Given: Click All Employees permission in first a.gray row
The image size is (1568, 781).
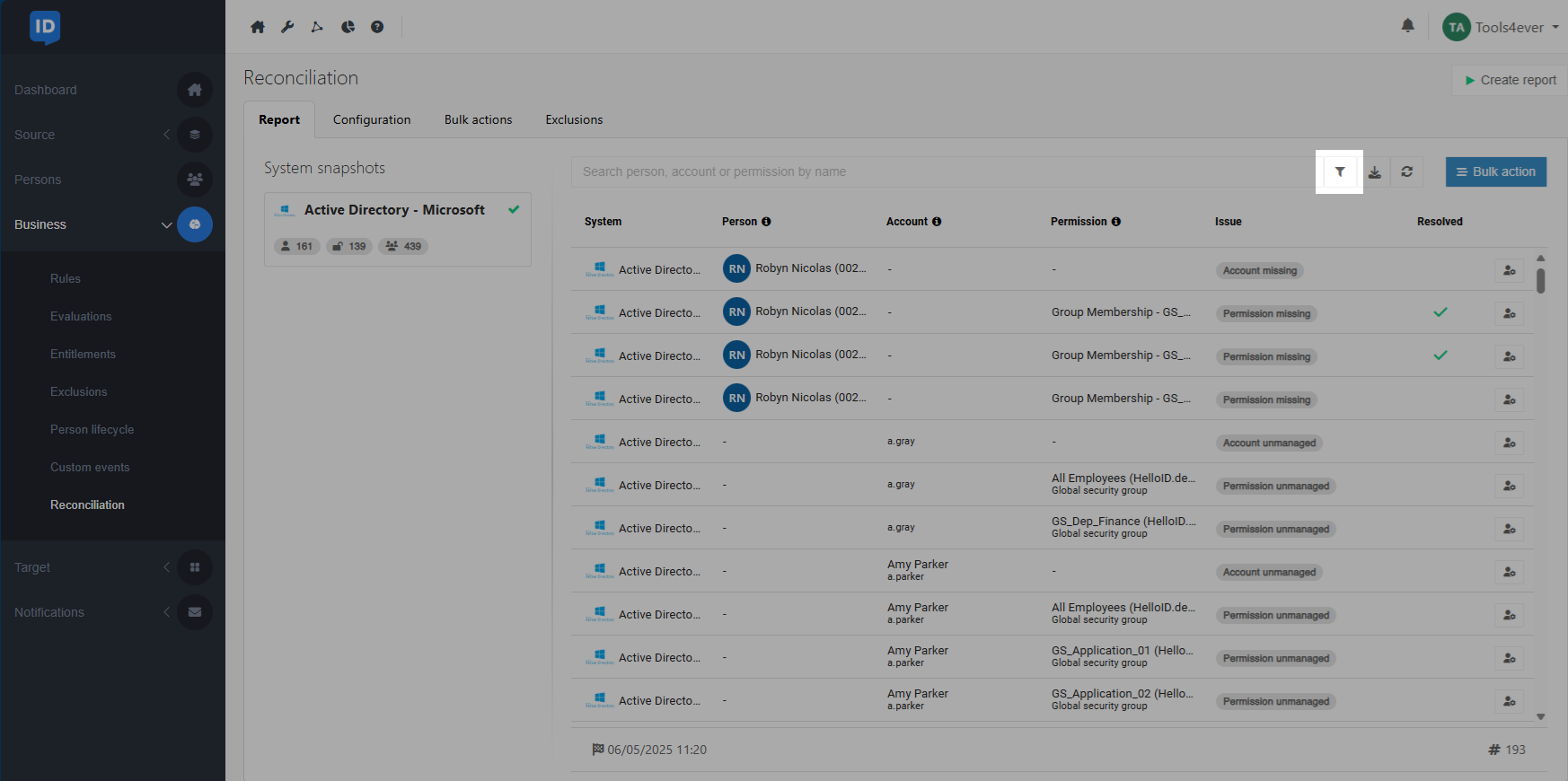Looking at the screenshot, I should coord(1123,478).
